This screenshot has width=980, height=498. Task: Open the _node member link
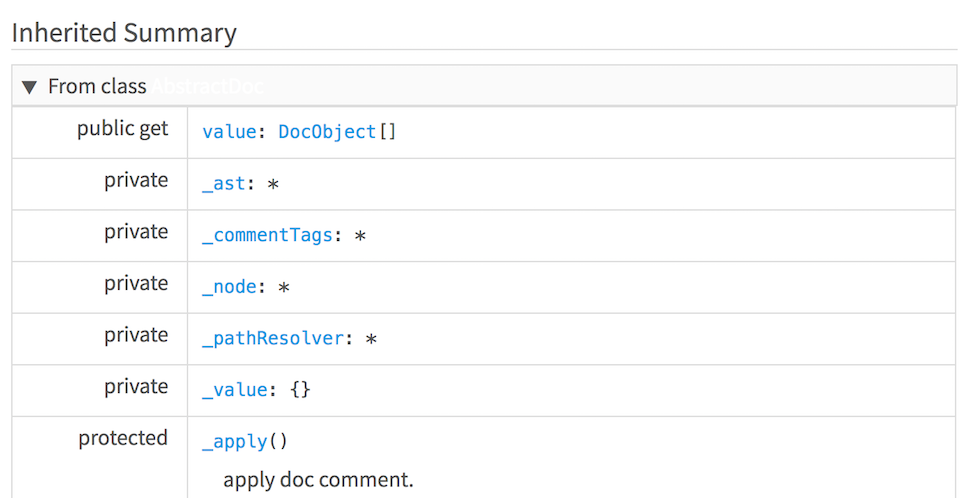click(229, 287)
